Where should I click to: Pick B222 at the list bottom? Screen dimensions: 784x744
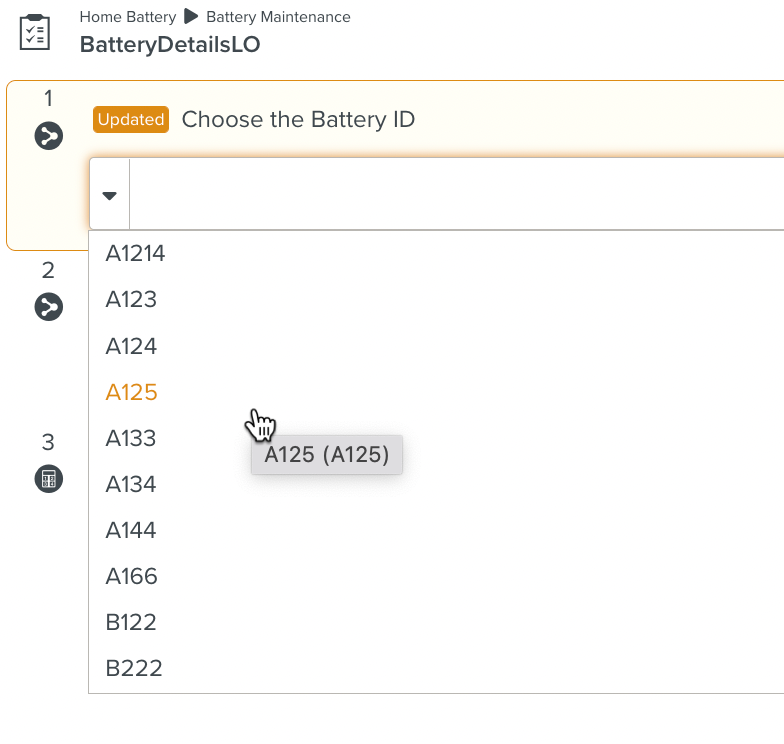coord(133,668)
